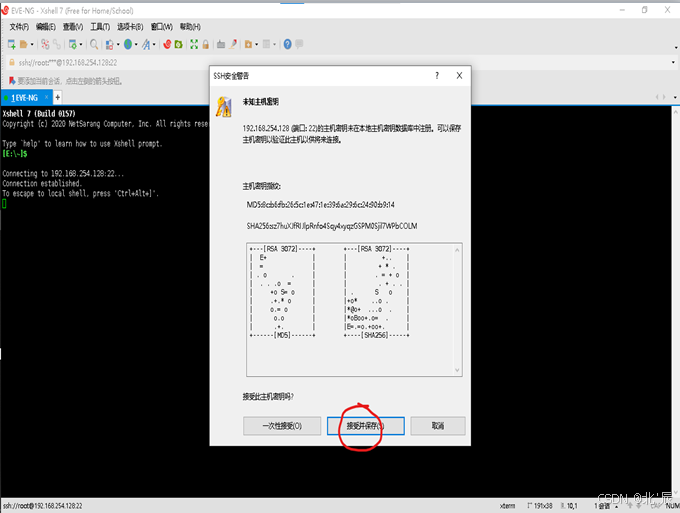Screen dimensions: 680x513
Task: Click the tab bar scroll arrows at right
Action: click(660, 97)
